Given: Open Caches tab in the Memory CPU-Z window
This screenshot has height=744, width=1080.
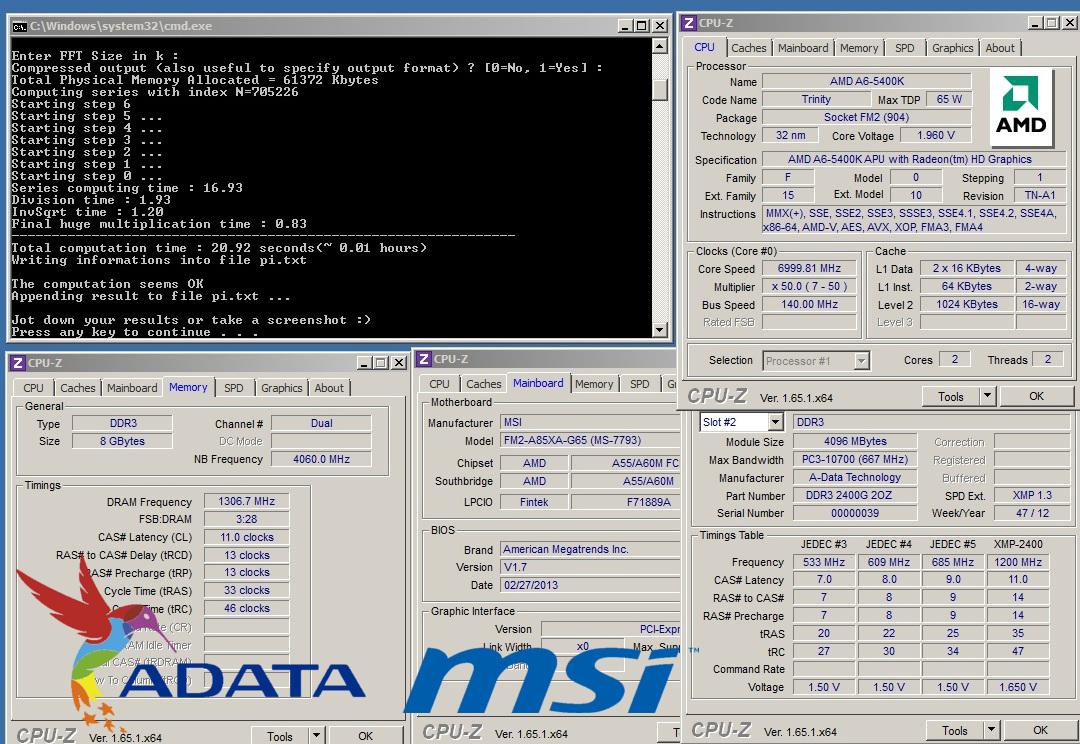Looking at the screenshot, I should tap(77, 389).
